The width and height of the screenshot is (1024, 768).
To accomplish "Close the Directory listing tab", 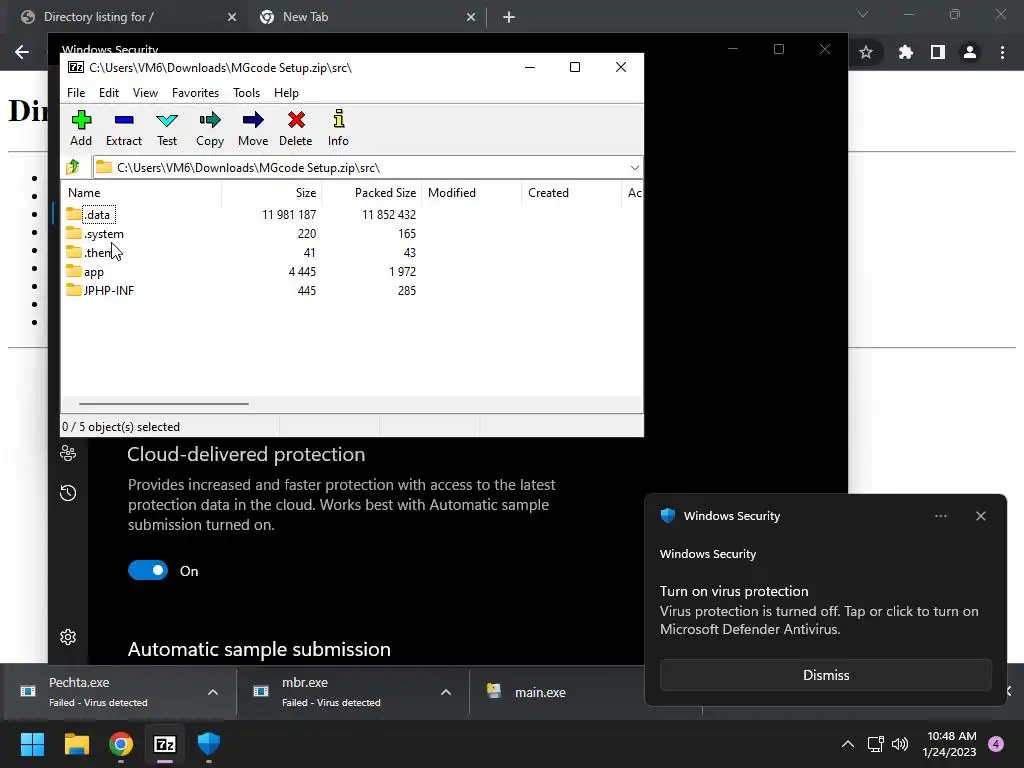I will click(x=232, y=17).
